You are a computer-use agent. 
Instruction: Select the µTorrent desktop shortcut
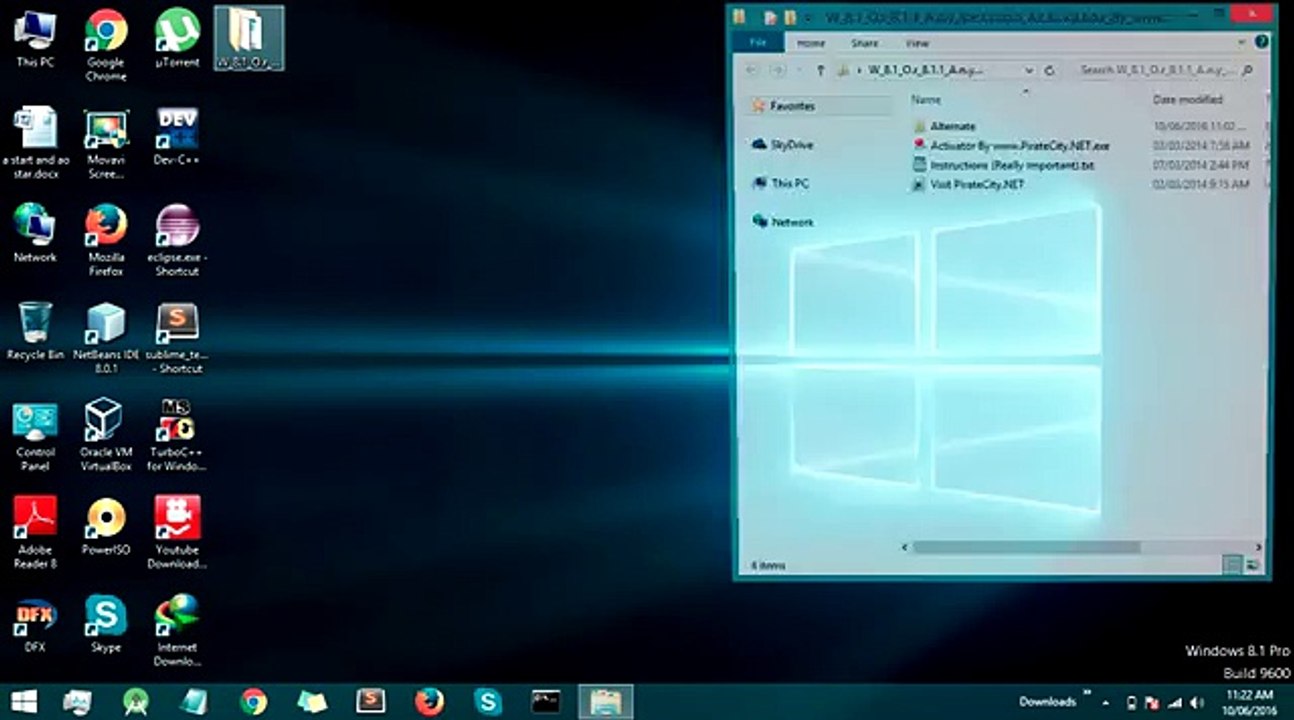[x=177, y=38]
